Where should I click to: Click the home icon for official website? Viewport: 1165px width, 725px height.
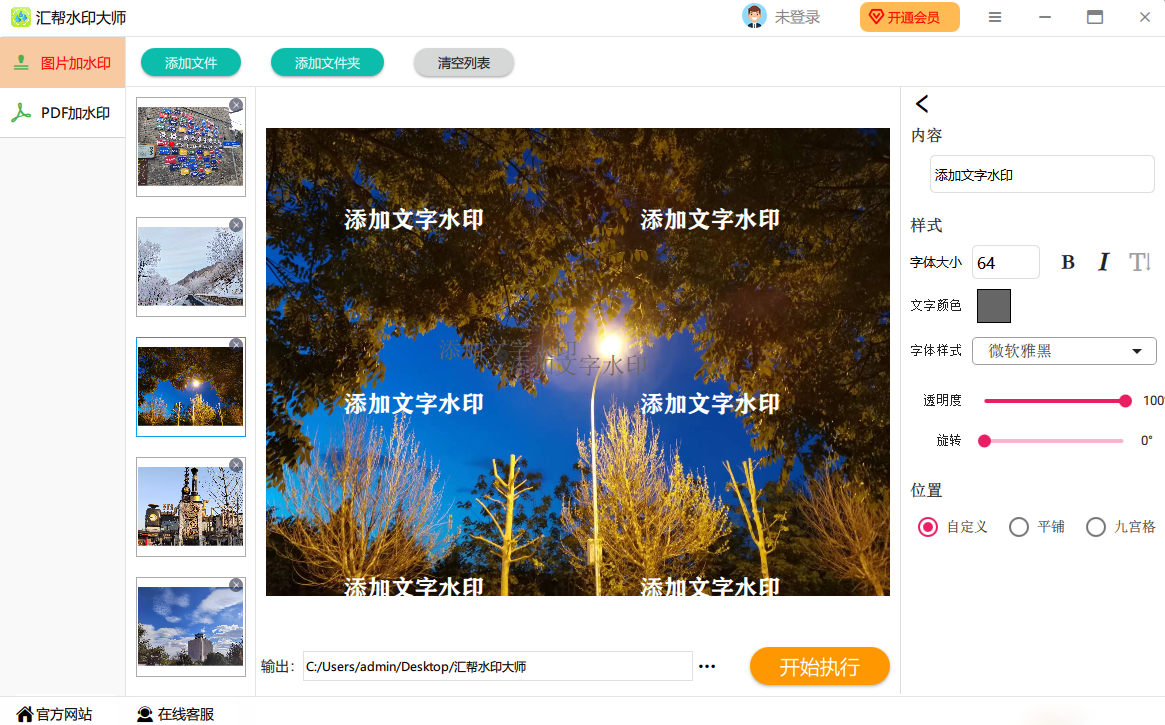(25, 715)
